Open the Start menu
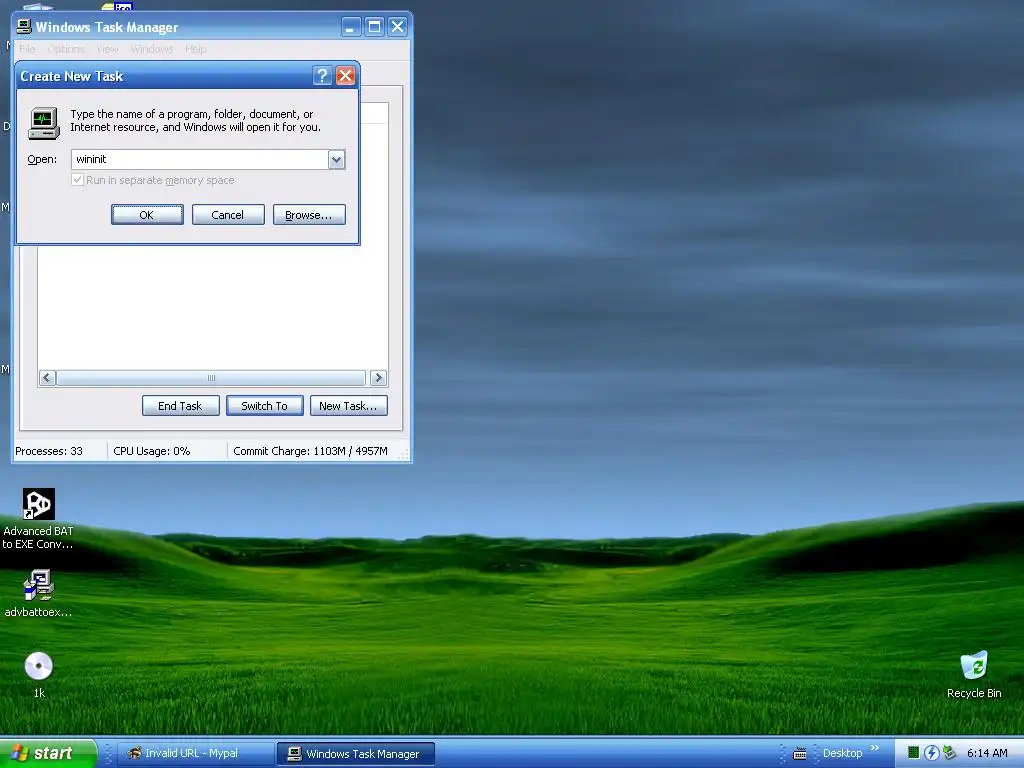This screenshot has width=1024, height=768. [48, 753]
